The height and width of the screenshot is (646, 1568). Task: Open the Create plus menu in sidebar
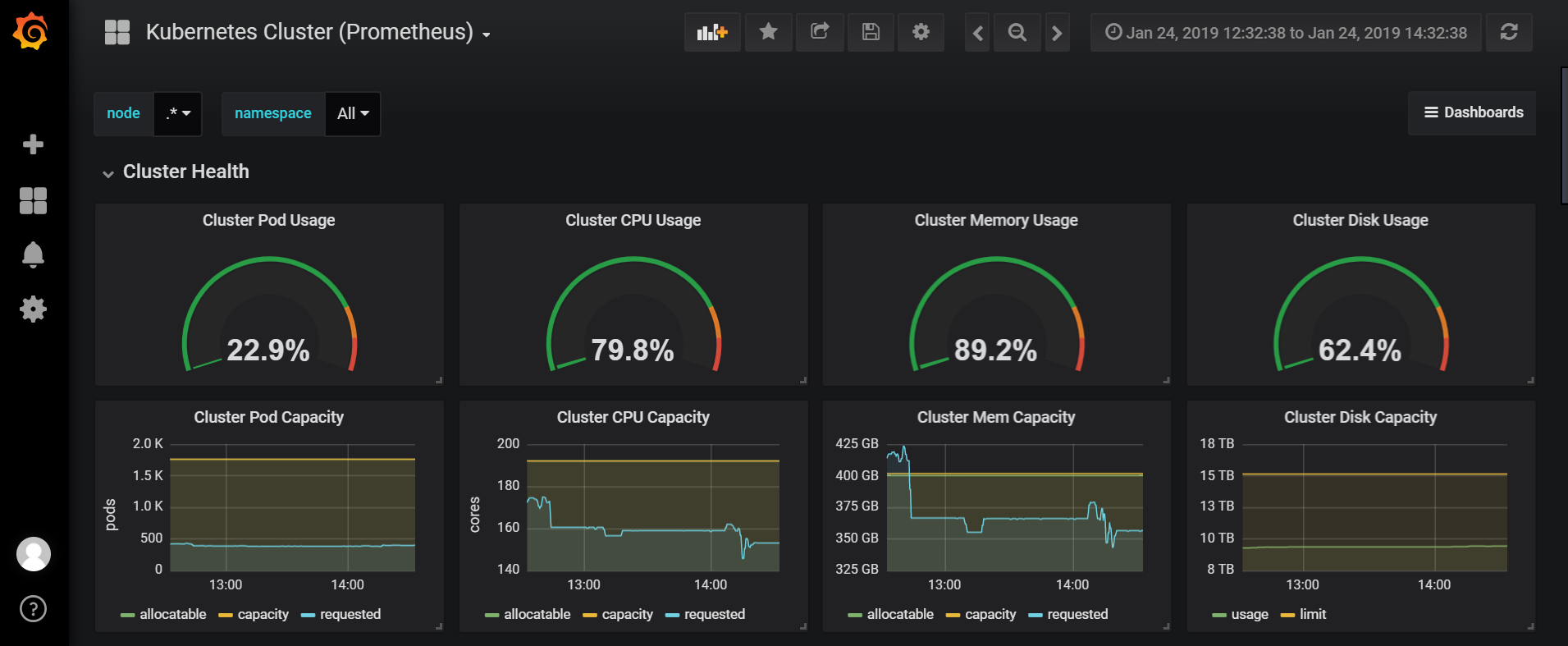pyautogui.click(x=33, y=144)
